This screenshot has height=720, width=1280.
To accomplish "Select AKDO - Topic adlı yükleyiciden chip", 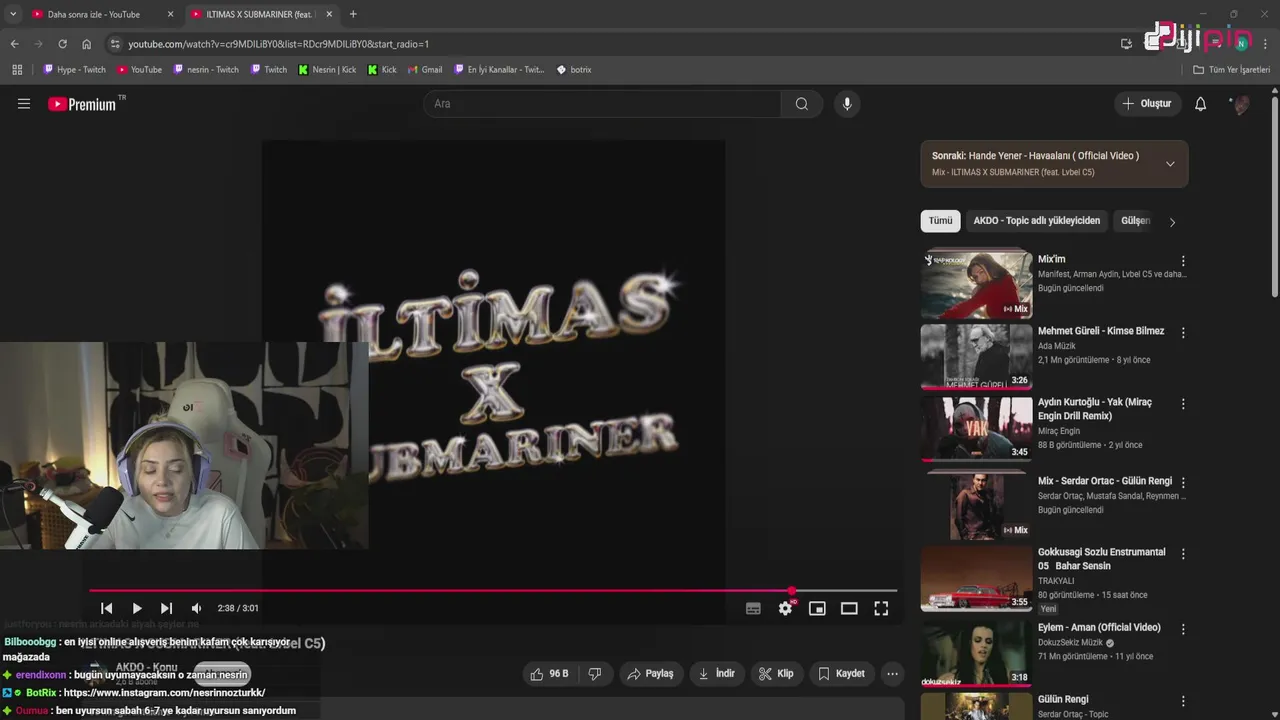I will (1037, 221).
